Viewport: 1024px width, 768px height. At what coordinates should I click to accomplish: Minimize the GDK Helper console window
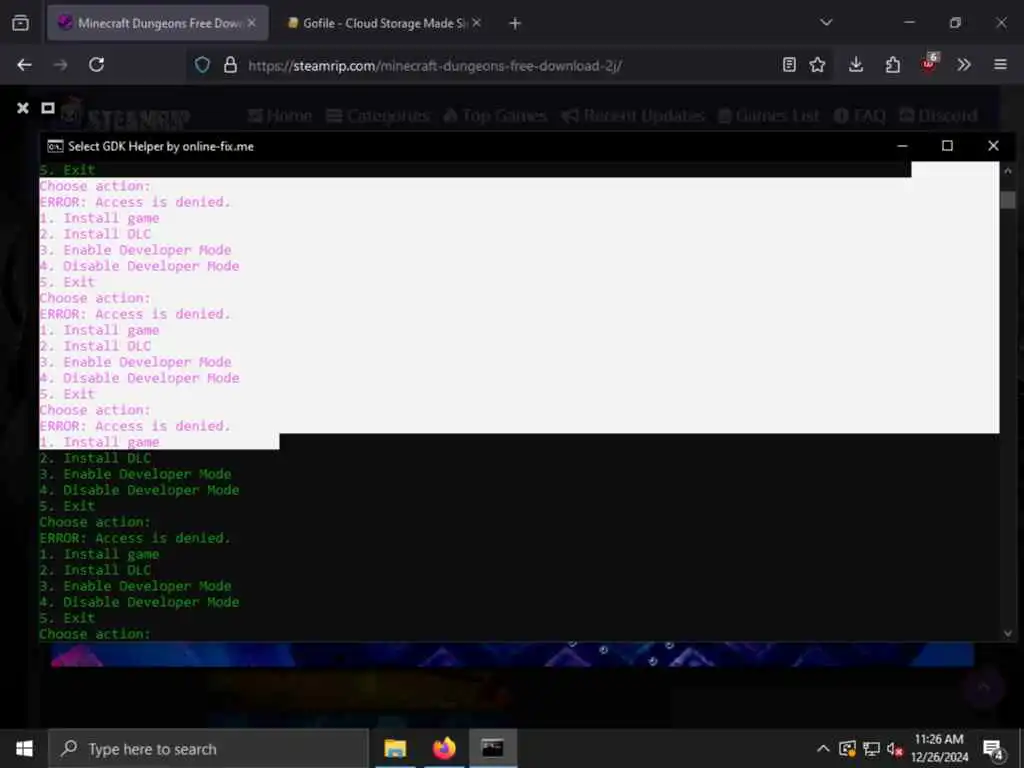click(x=902, y=146)
